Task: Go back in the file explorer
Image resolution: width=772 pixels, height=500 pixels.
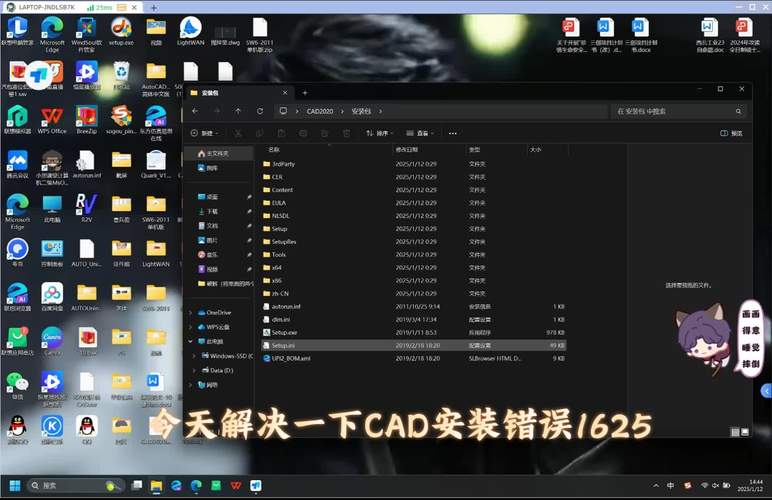Action: coord(195,111)
